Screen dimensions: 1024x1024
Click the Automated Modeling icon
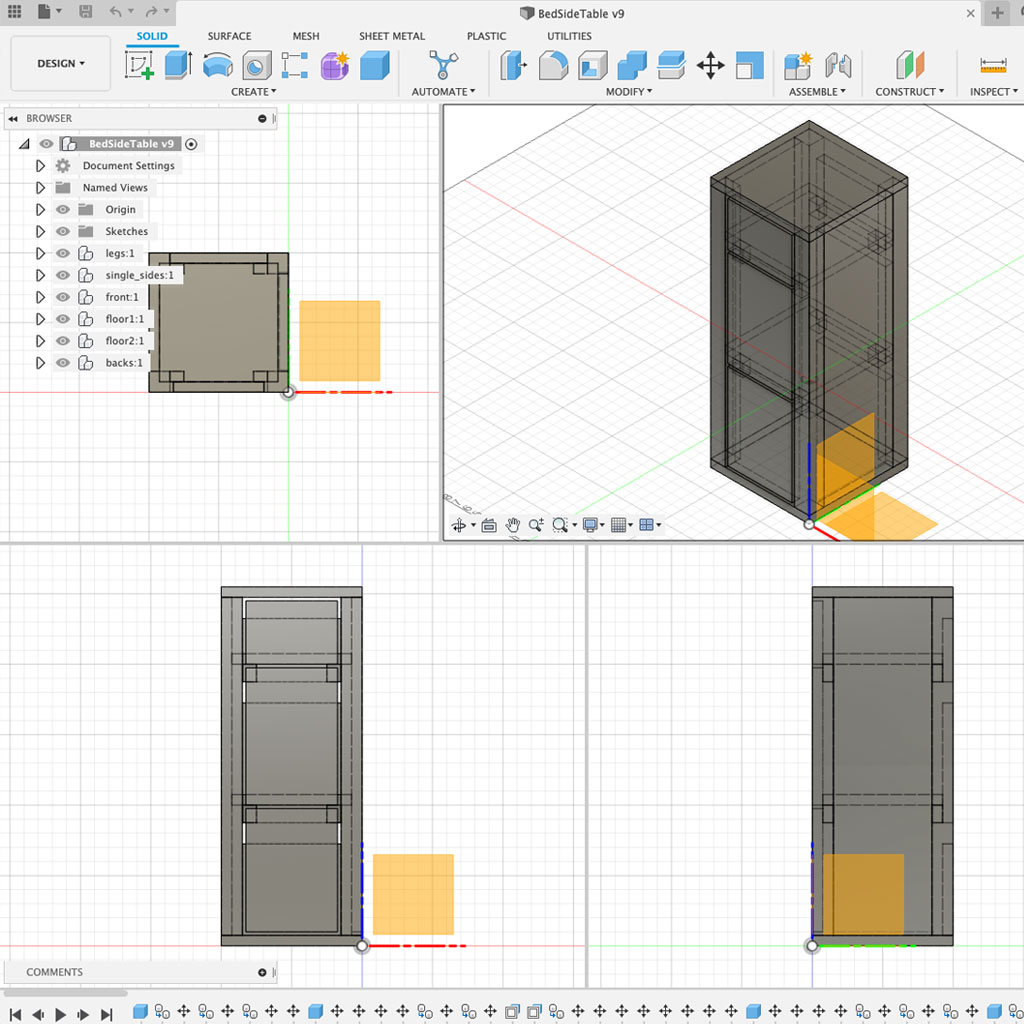coord(443,66)
